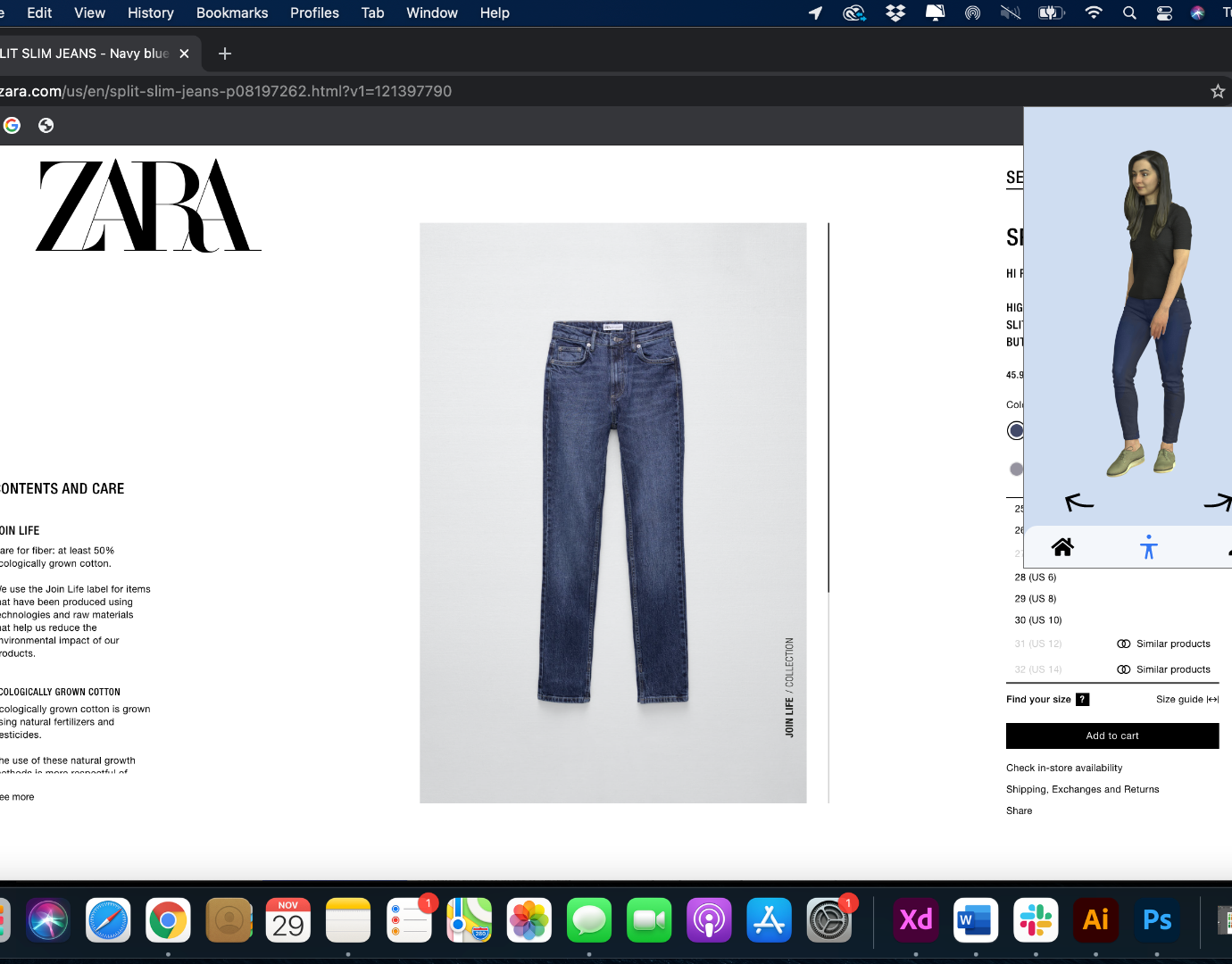The width and height of the screenshot is (1232, 964).
Task: Select size 28 (US 6)
Action: 1036,578
